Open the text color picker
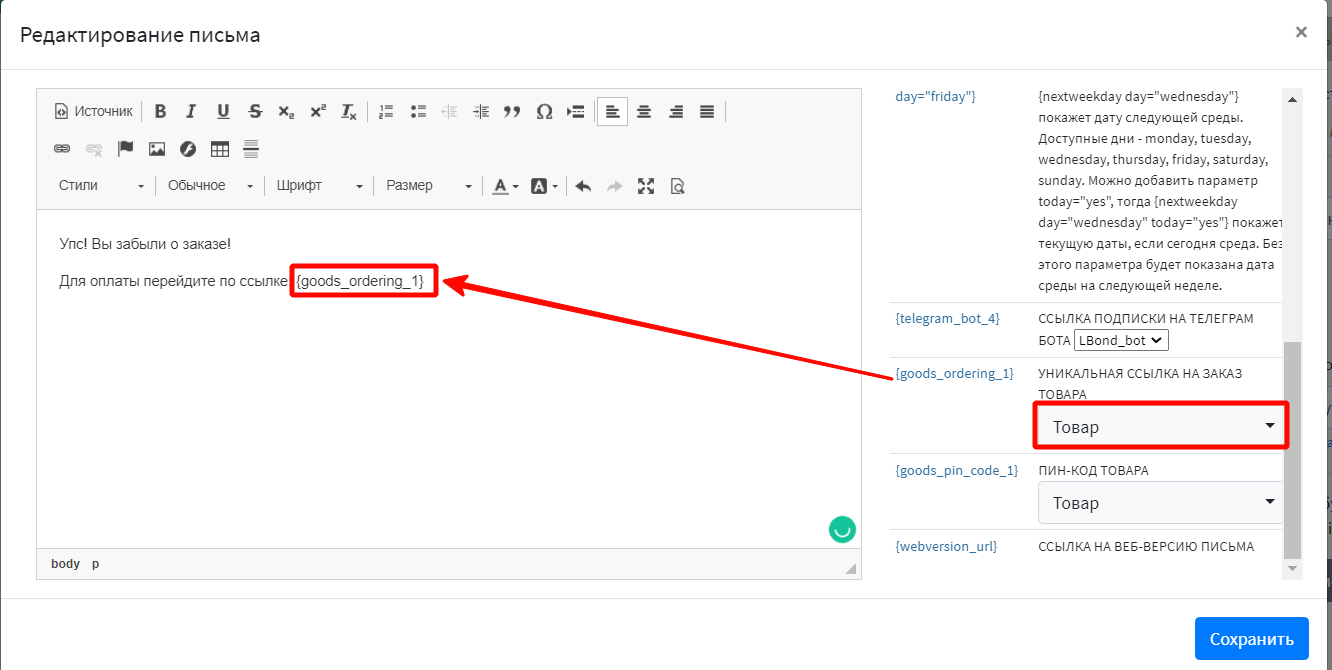The height and width of the screenshot is (670, 1332). (x=504, y=186)
